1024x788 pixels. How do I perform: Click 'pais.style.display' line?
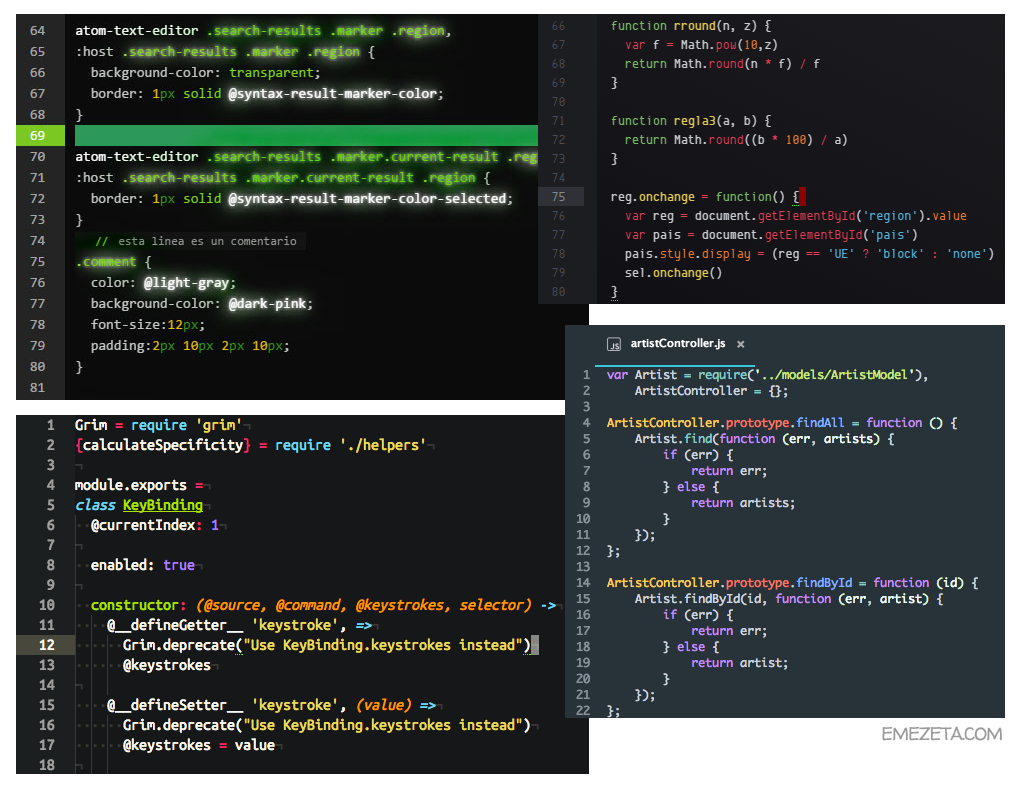click(x=809, y=254)
